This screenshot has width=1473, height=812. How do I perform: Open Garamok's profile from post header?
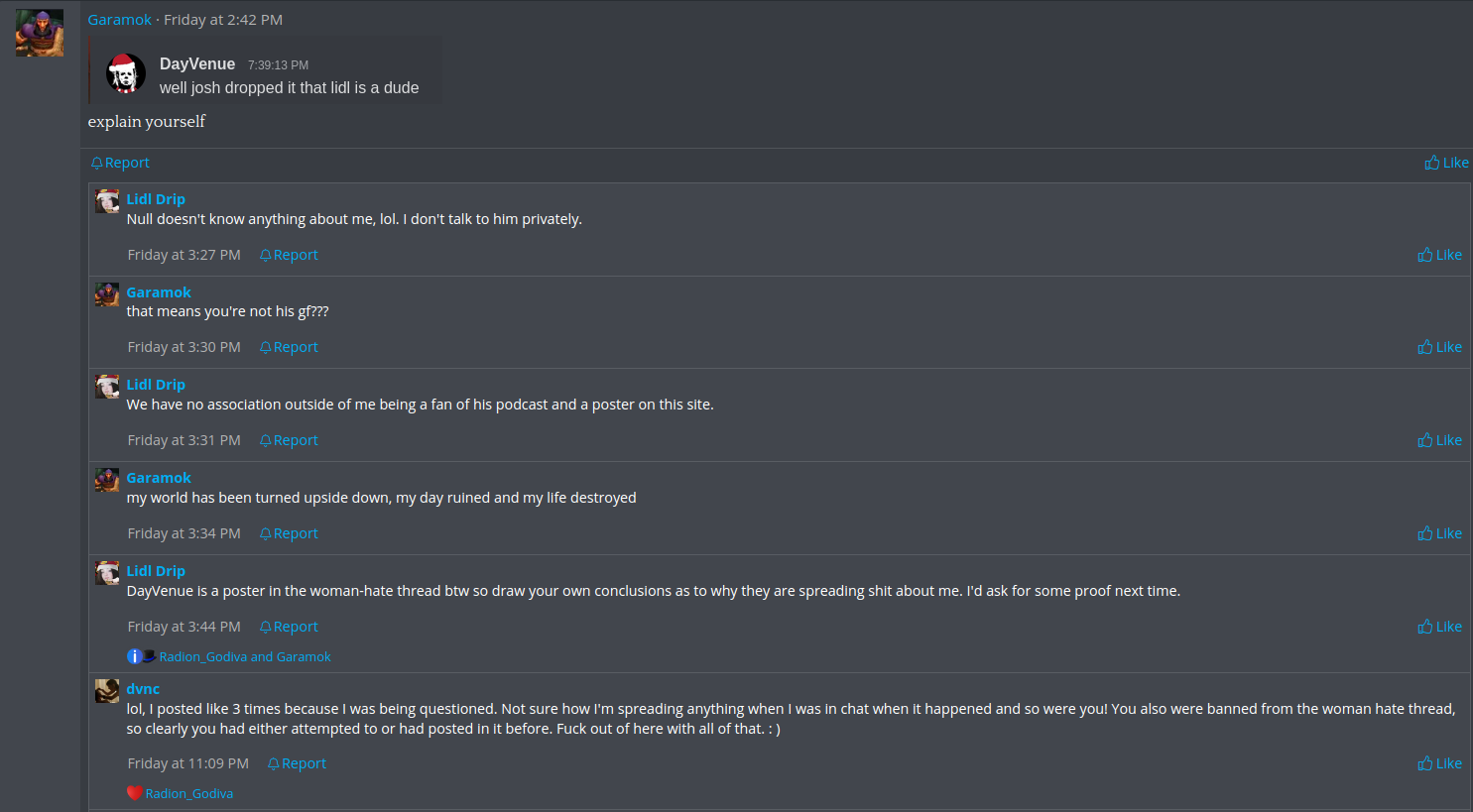(x=119, y=20)
